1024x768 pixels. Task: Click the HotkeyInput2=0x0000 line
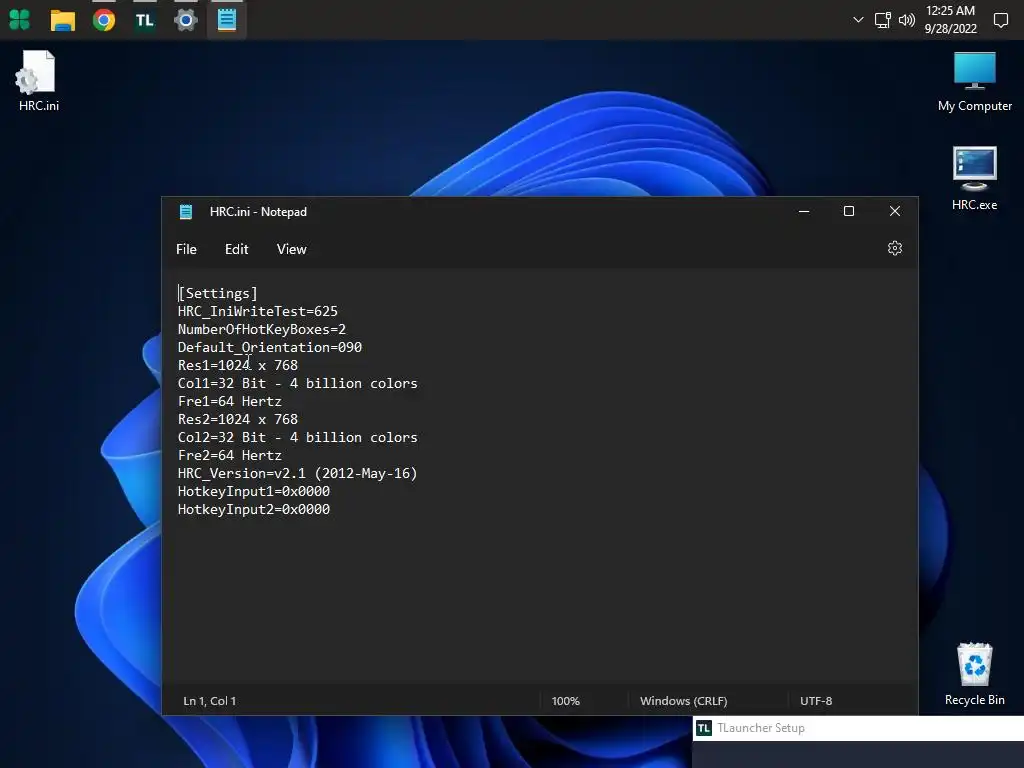tap(254, 509)
